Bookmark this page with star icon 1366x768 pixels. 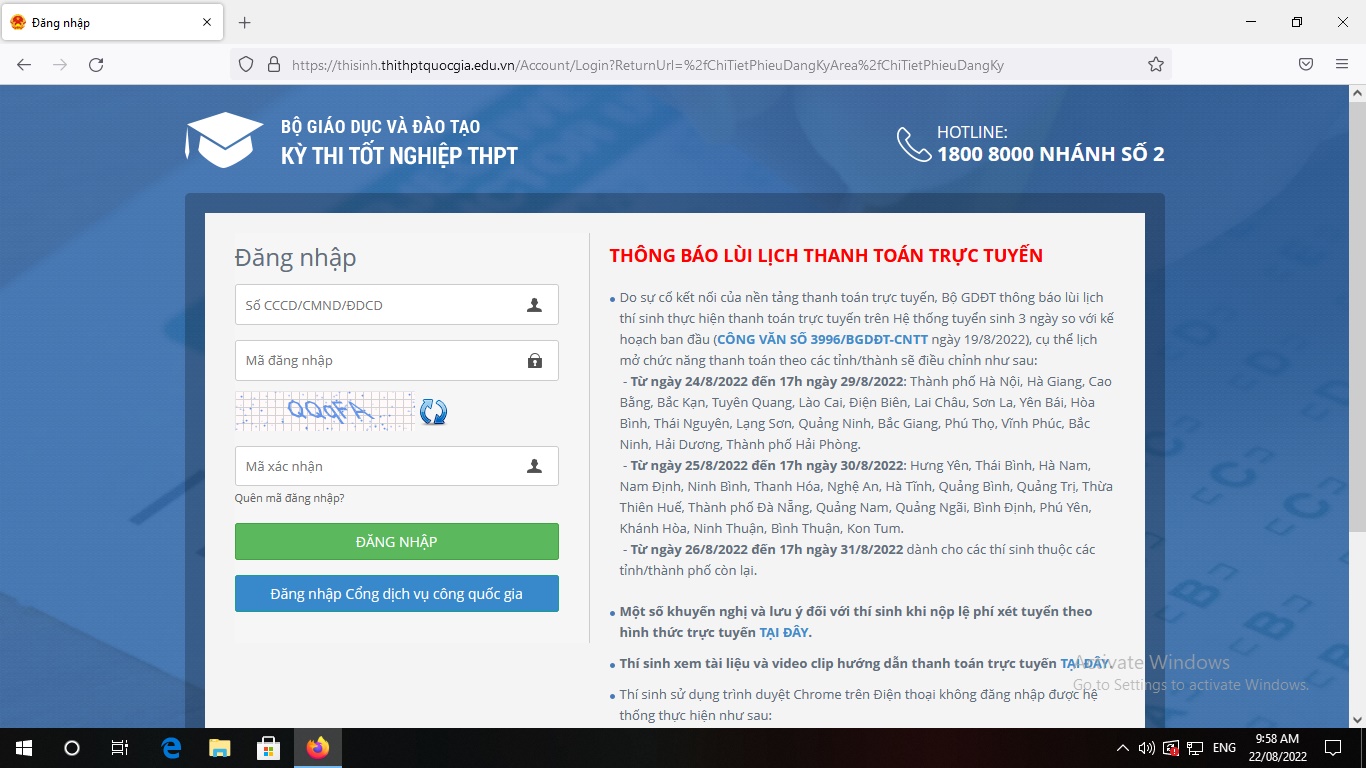click(x=1155, y=65)
